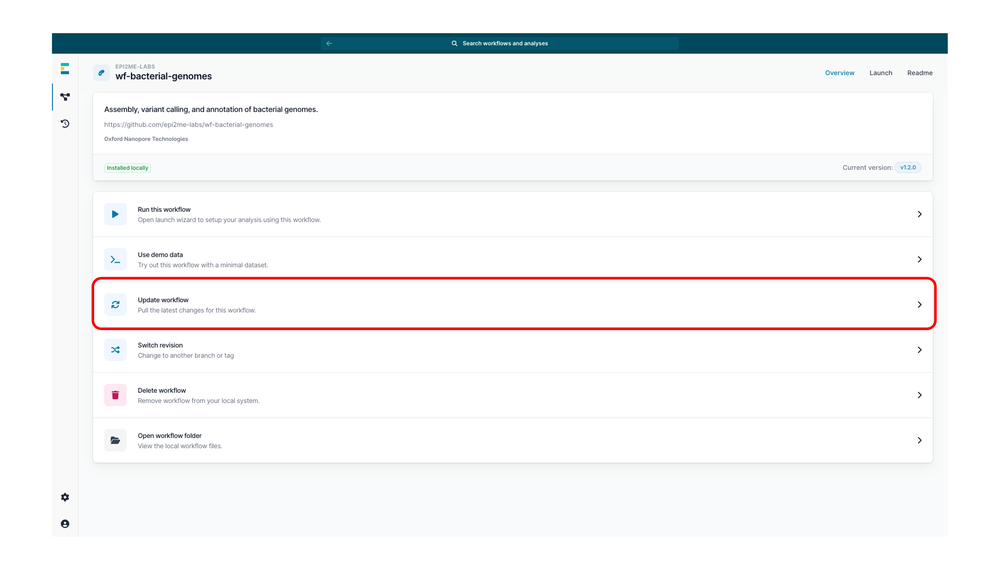
Task: Expand the Run this workflow chevron
Action: [920, 214]
